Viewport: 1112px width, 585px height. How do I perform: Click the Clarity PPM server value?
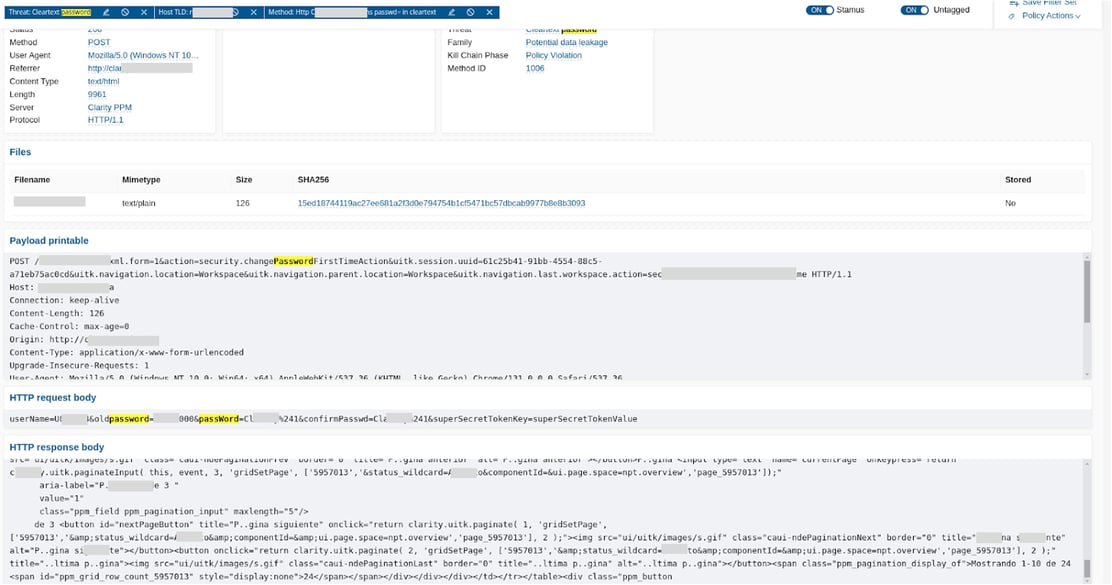pyautogui.click(x=109, y=107)
